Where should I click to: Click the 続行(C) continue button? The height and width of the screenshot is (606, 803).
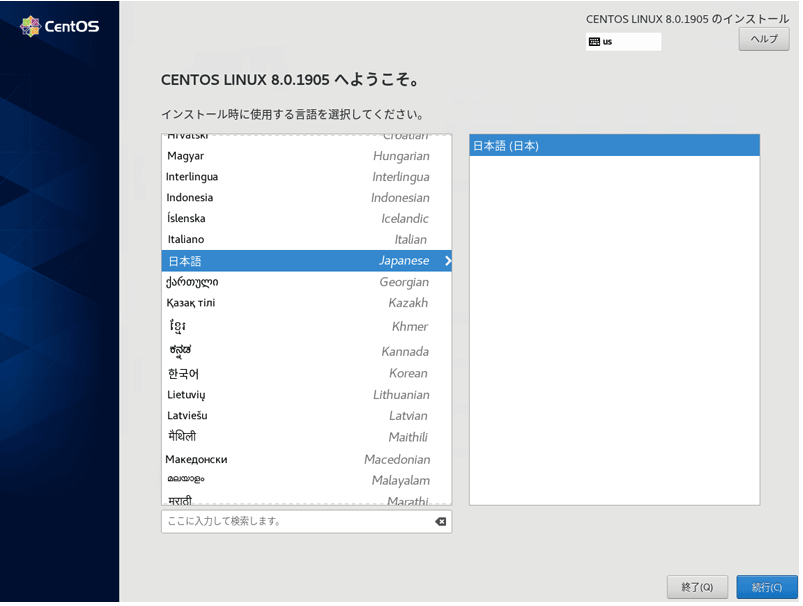[766, 587]
